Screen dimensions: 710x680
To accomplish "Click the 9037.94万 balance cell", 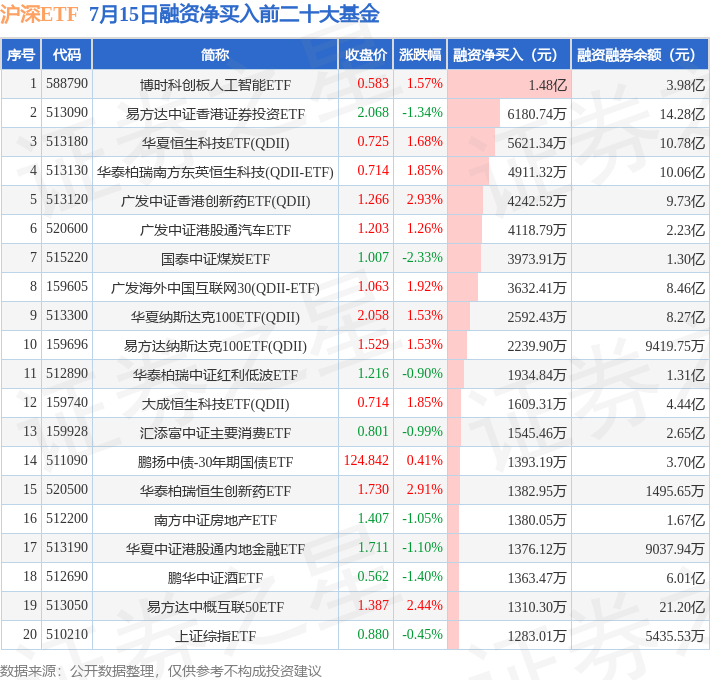I will click(675, 548).
